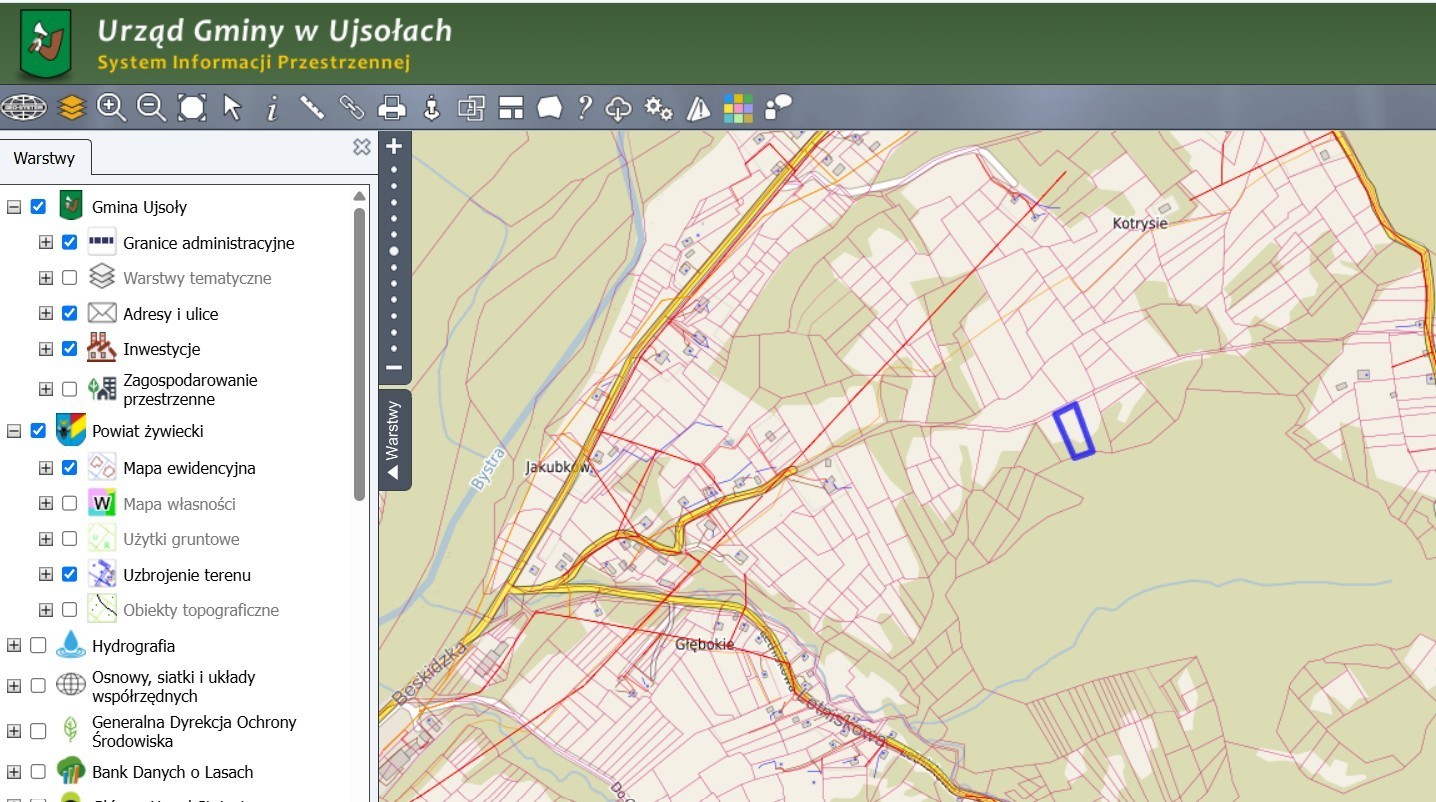Expand Warstwy tematyczne node

click(x=45, y=278)
